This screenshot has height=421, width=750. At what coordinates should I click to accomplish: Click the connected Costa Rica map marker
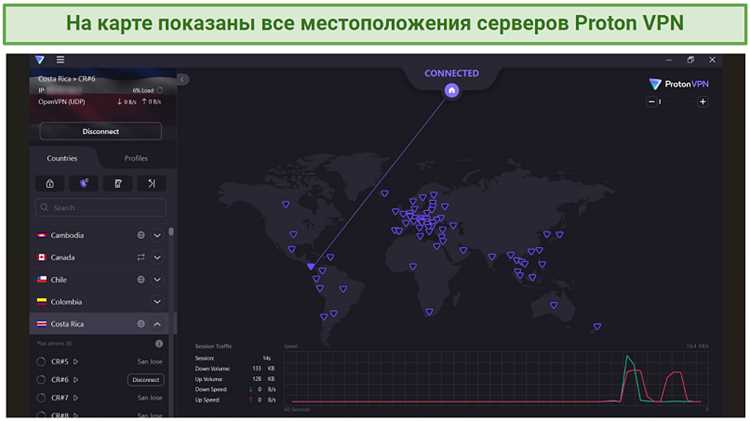(x=311, y=266)
